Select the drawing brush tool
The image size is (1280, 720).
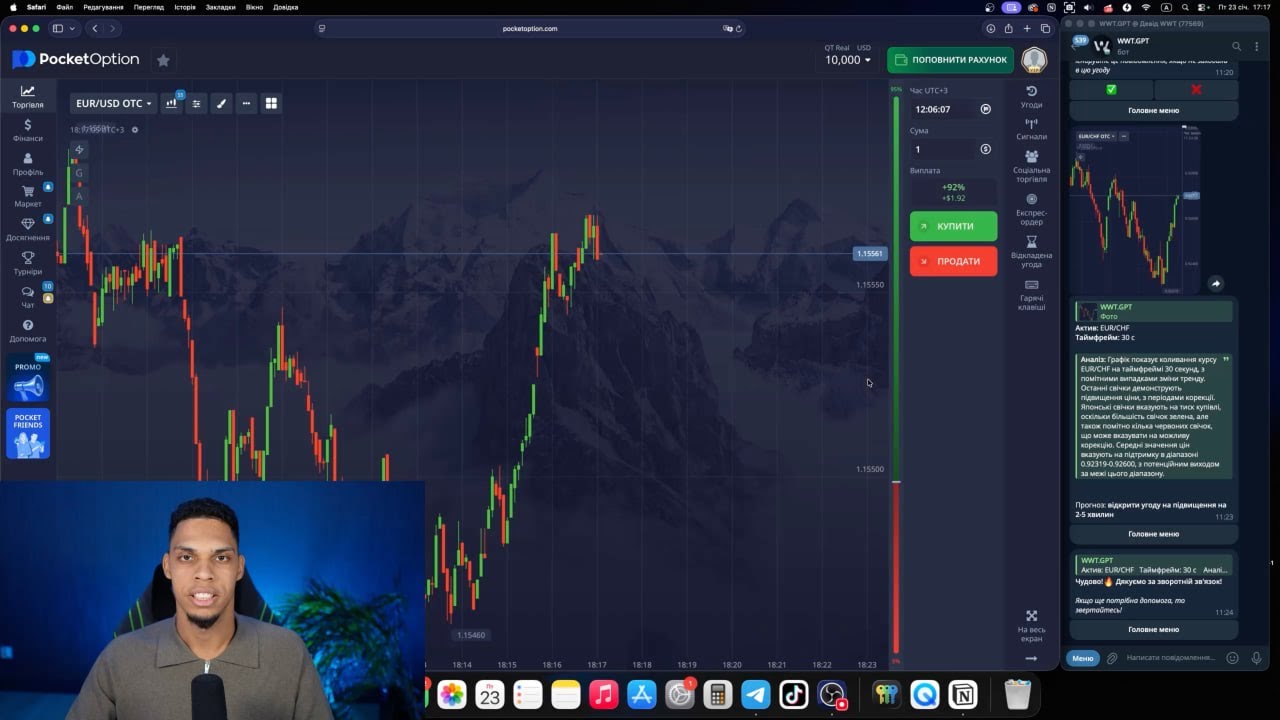pos(222,103)
